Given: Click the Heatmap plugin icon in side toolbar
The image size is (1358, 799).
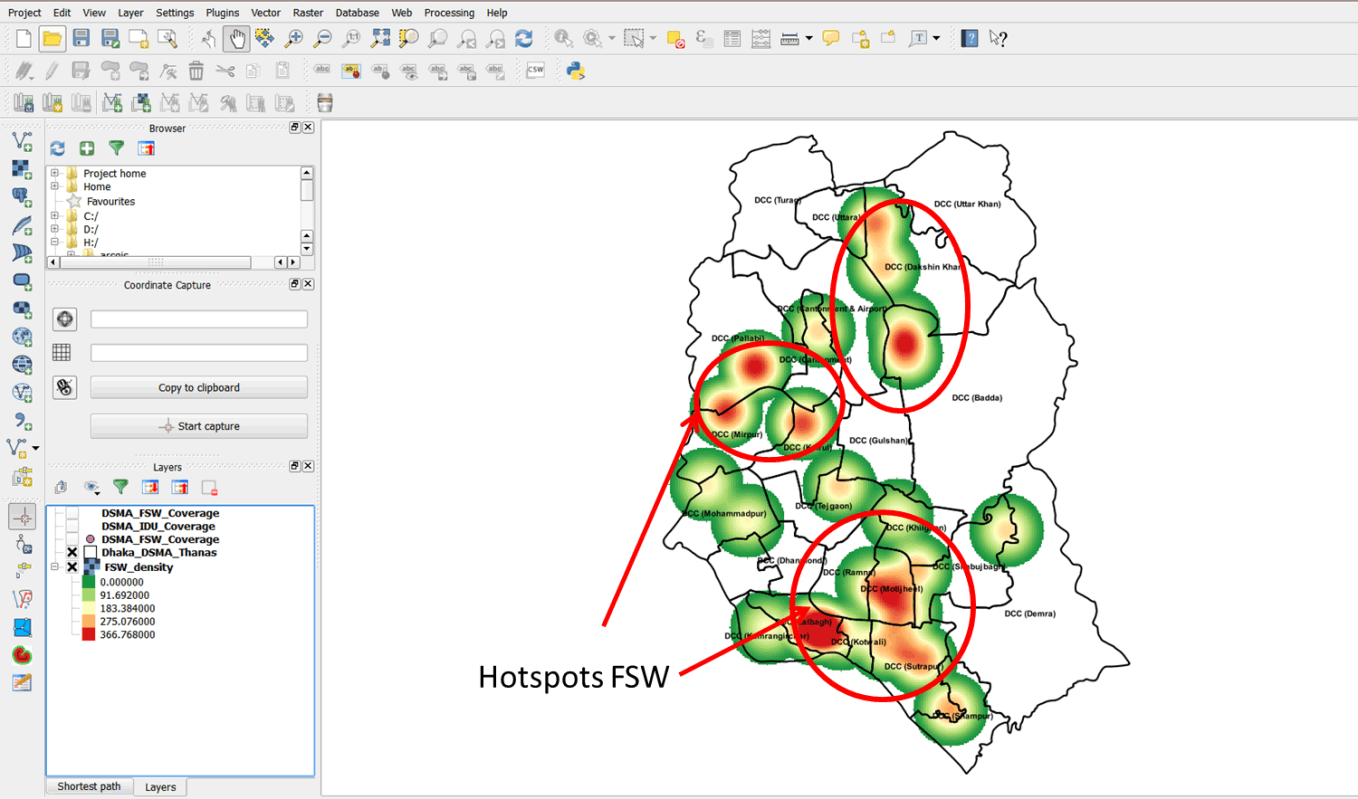Looking at the screenshot, I should [x=22, y=655].
